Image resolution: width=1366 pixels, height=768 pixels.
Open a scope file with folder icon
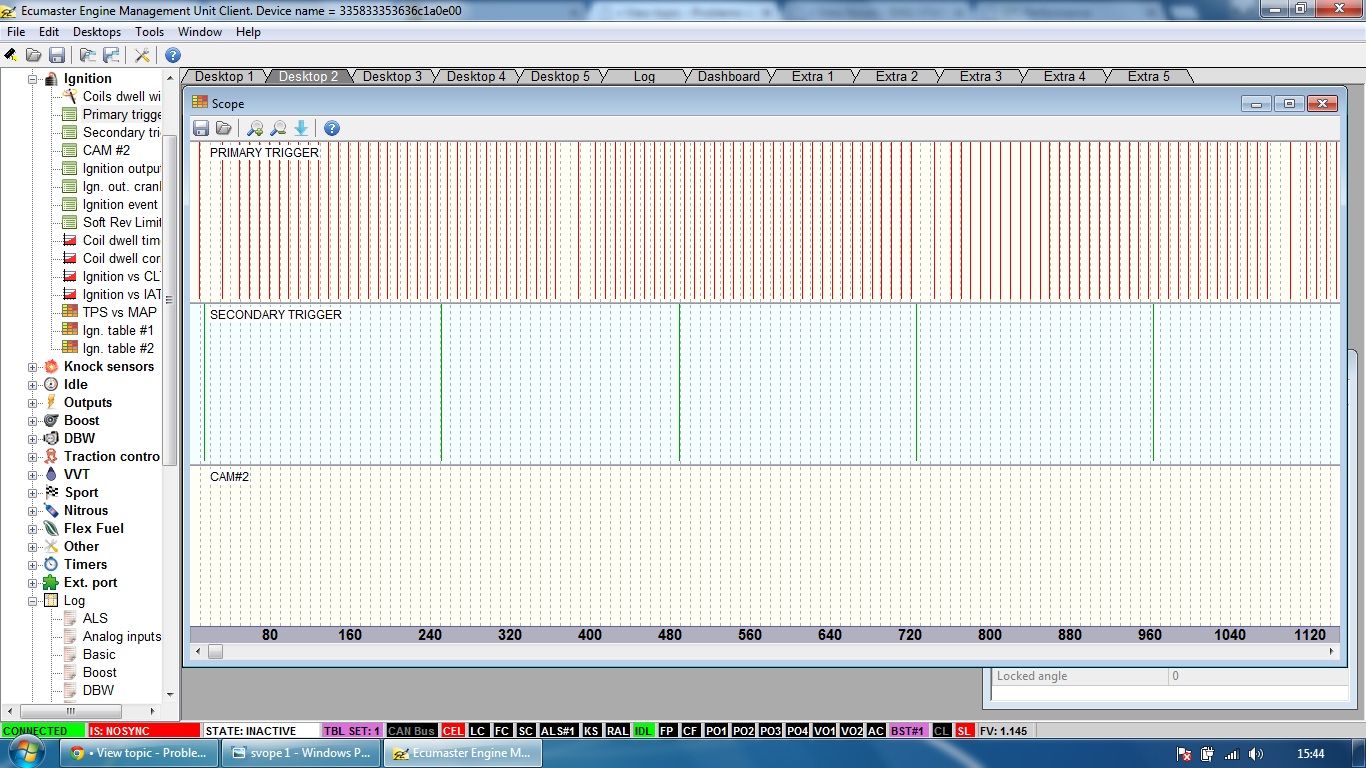224,128
